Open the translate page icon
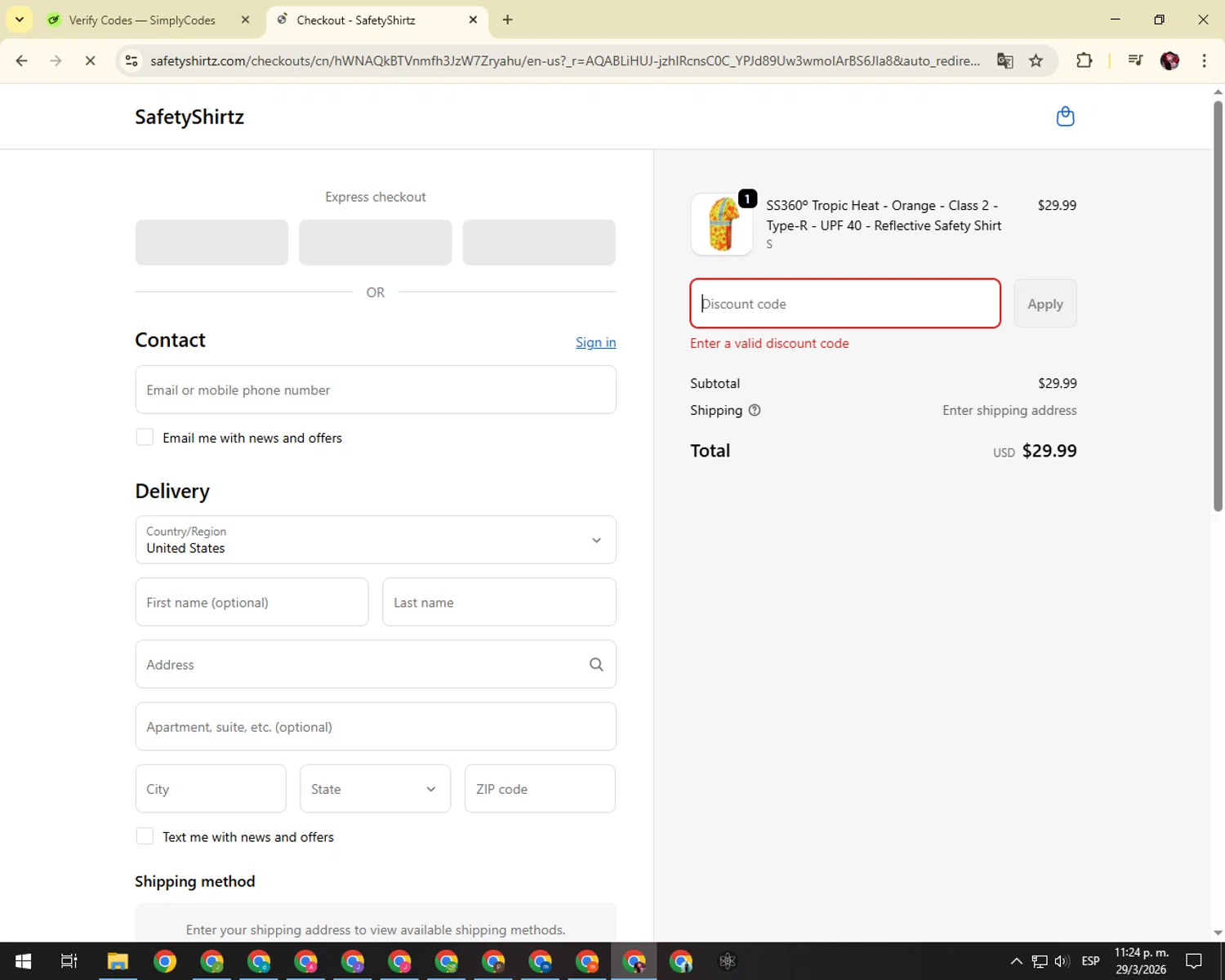1225x980 pixels. pyautogui.click(x=1004, y=60)
